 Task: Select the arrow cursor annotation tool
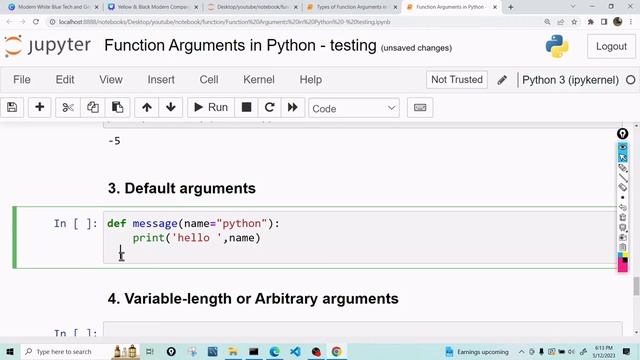[622, 158]
